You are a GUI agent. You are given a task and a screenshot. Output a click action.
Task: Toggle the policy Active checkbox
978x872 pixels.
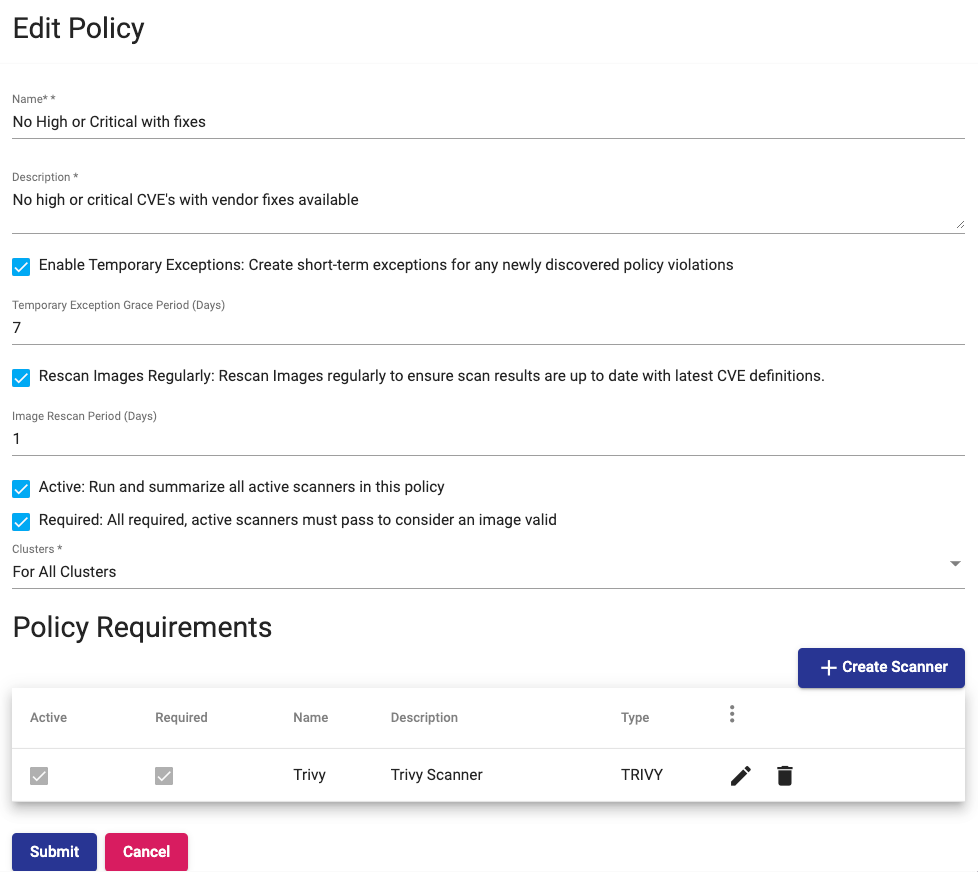(21, 489)
